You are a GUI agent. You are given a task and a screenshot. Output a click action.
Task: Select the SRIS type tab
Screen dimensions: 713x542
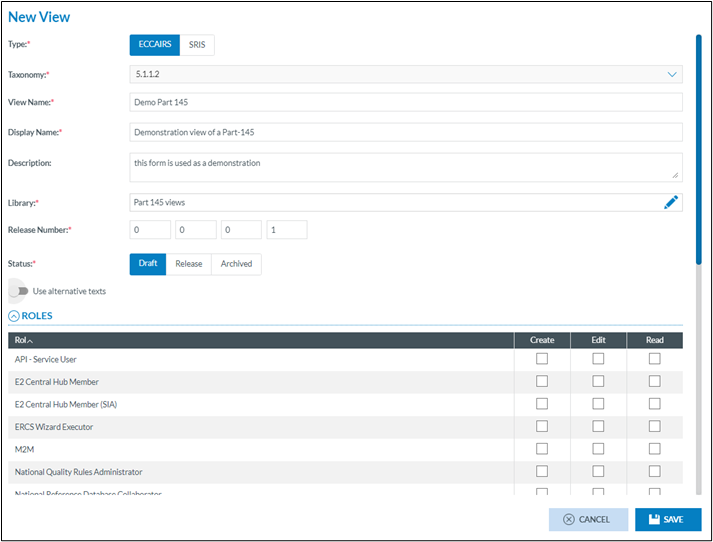click(197, 44)
